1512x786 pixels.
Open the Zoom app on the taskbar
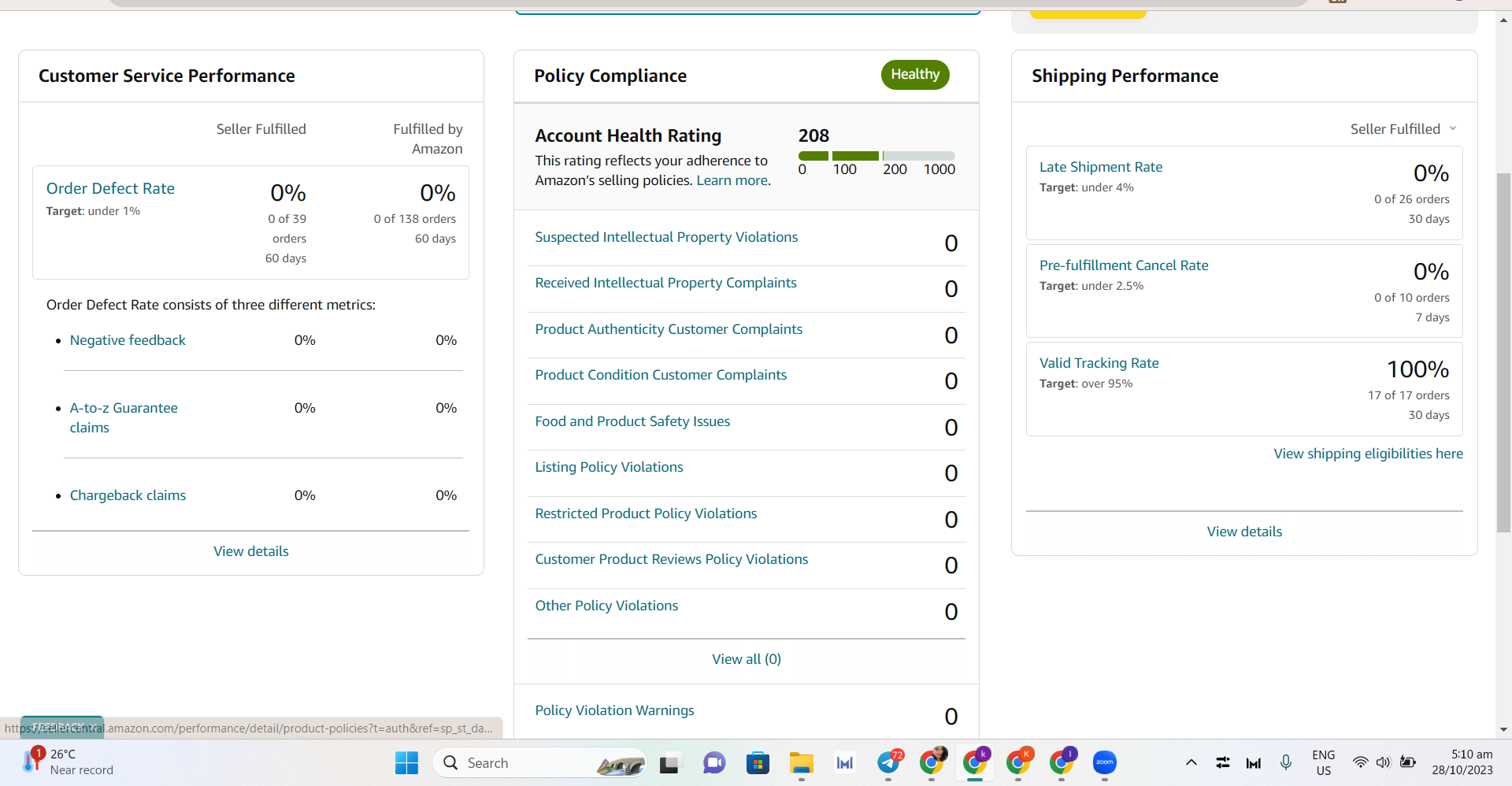pyautogui.click(x=1105, y=762)
